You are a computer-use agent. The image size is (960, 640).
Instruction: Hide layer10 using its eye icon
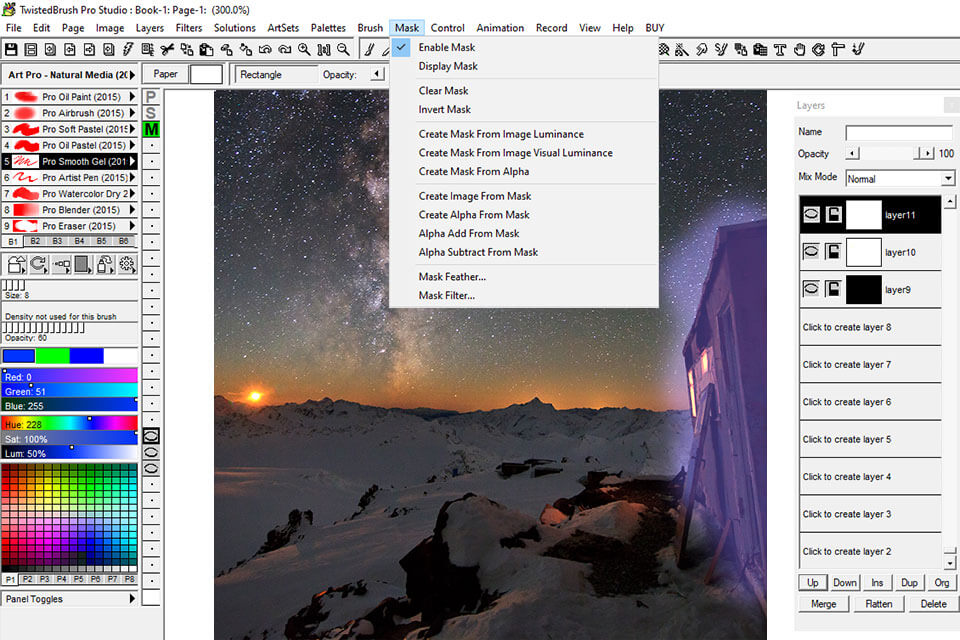[x=811, y=252]
